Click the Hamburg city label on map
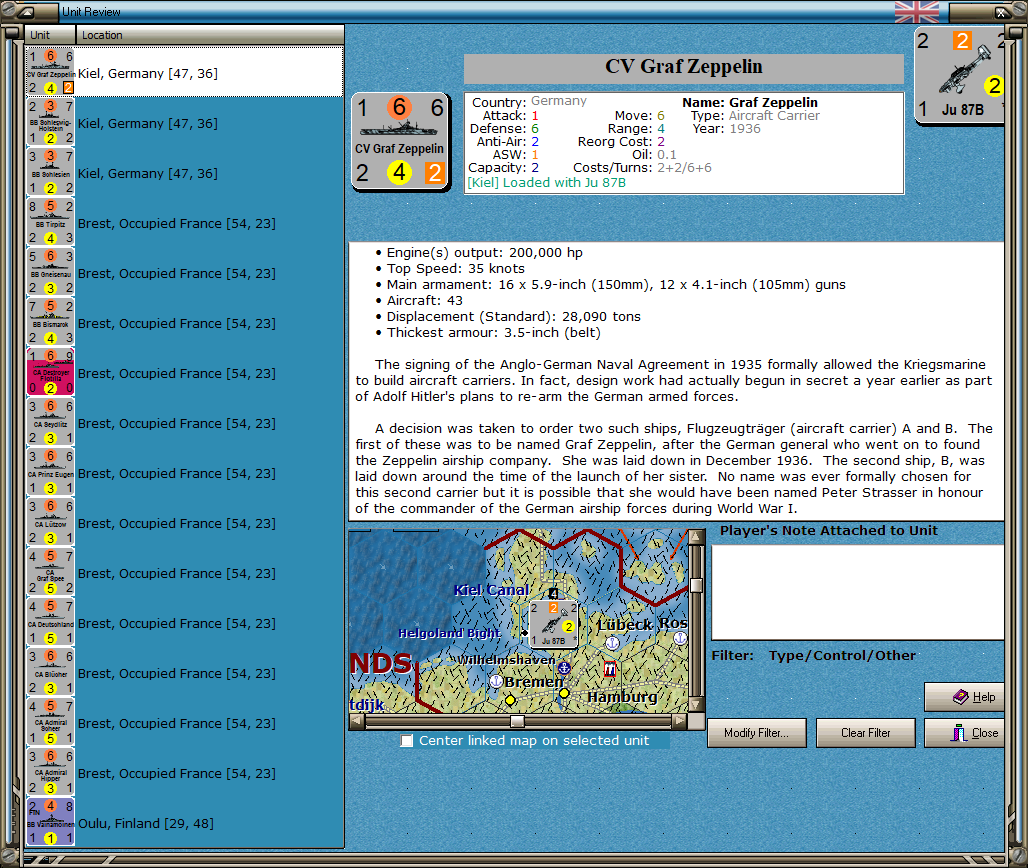 pyautogui.click(x=622, y=697)
